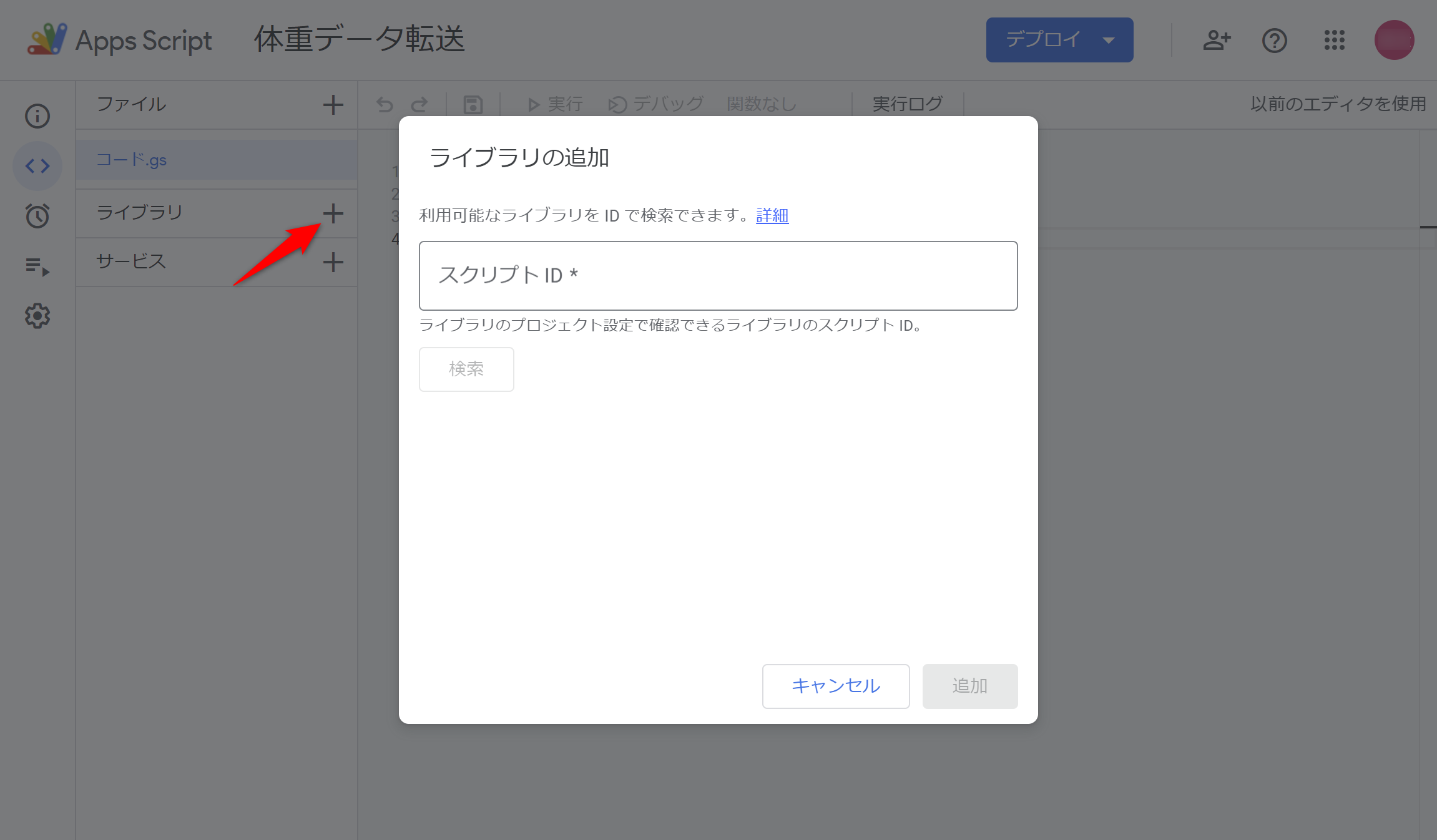Screen dimensions: 1437x840
Task: Open the help question mark icon
Action: (1274, 41)
